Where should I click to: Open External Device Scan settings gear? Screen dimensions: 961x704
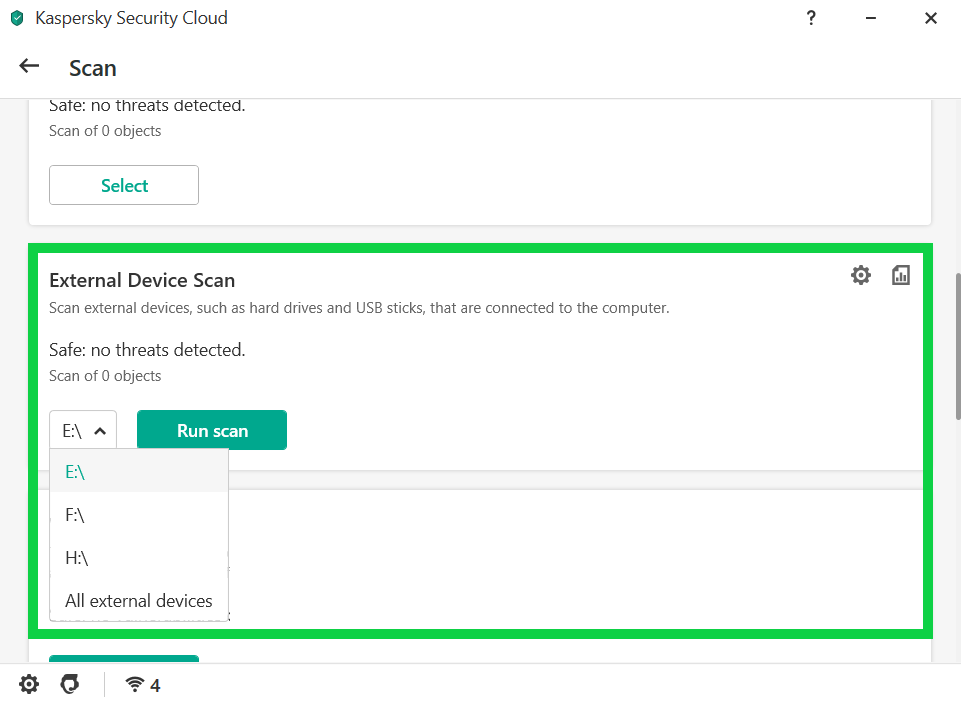coord(860,275)
